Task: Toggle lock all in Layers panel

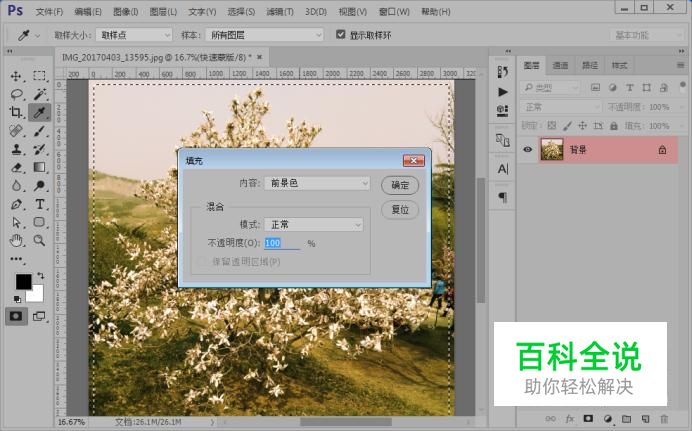Action: tap(613, 126)
